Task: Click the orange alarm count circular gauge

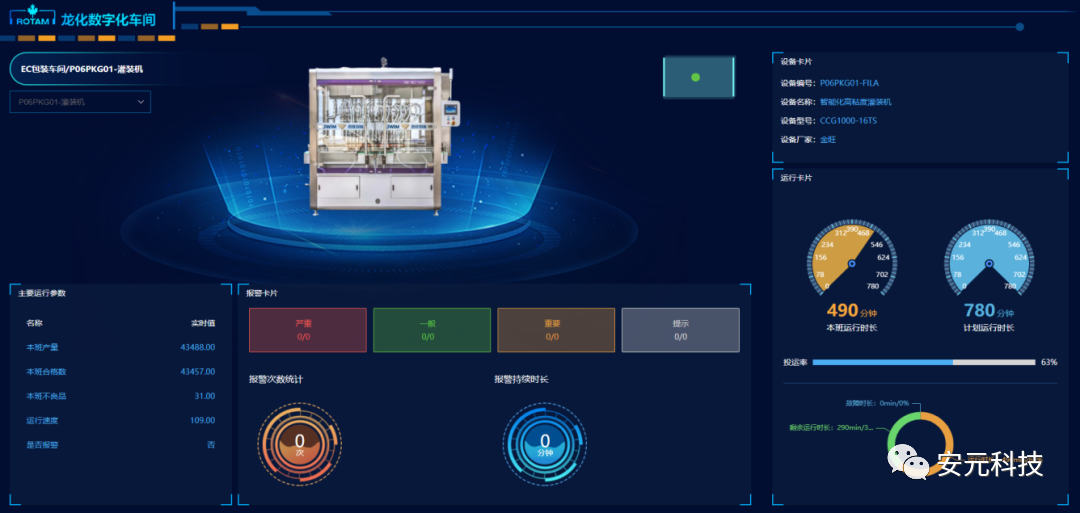Action: point(300,442)
